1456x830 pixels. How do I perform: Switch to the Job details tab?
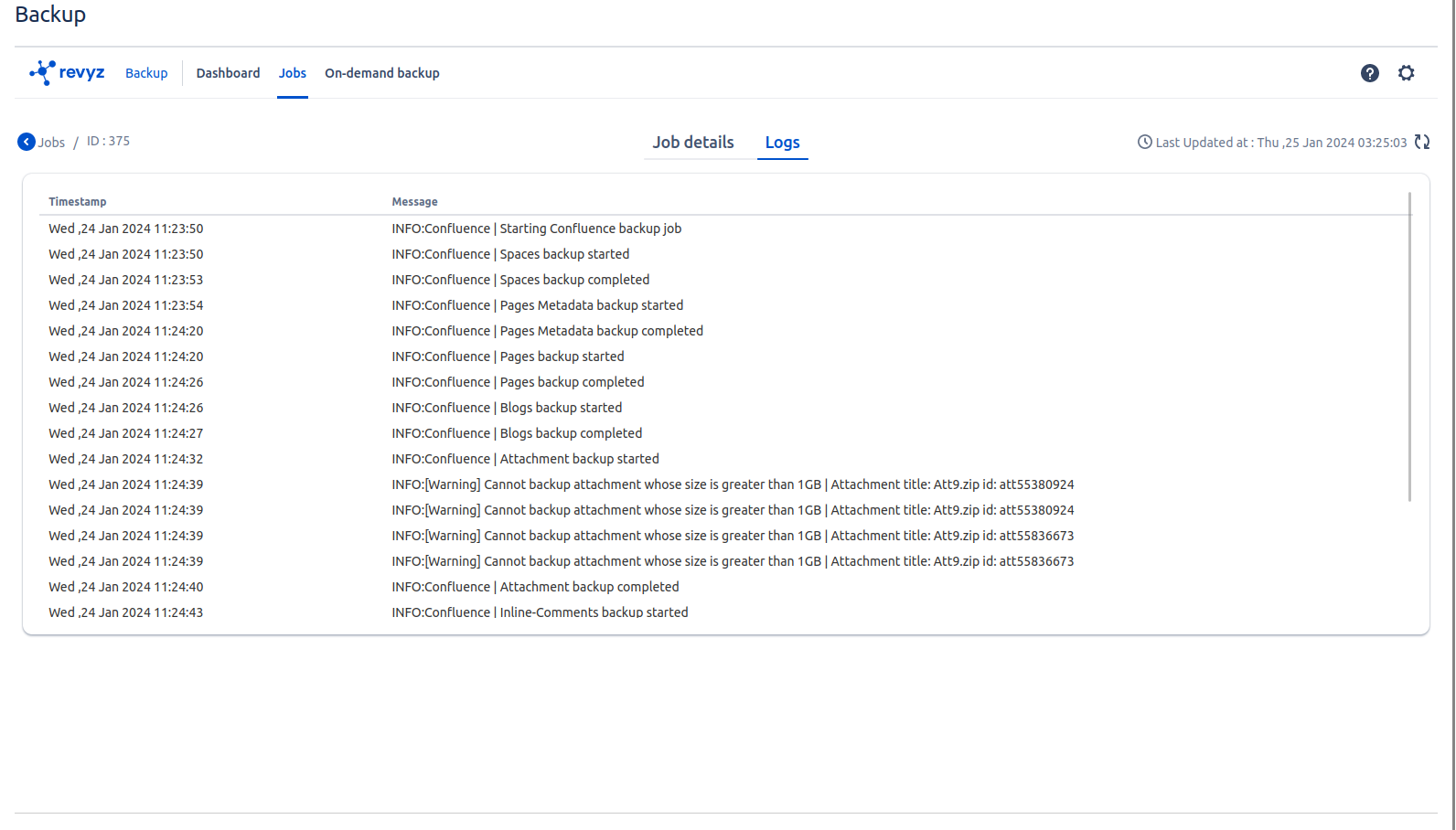coord(692,143)
